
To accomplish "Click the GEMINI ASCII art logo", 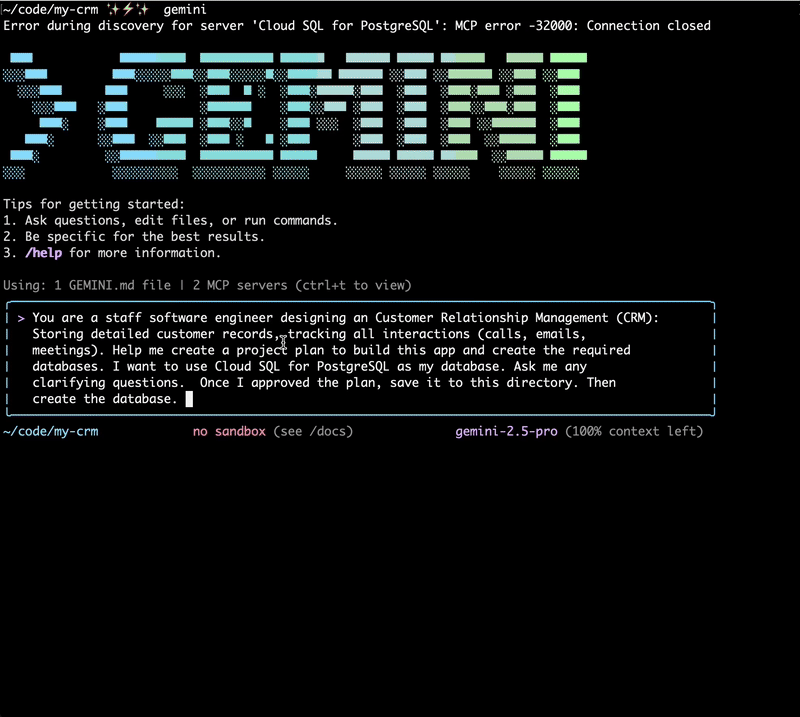I will (x=295, y=115).
